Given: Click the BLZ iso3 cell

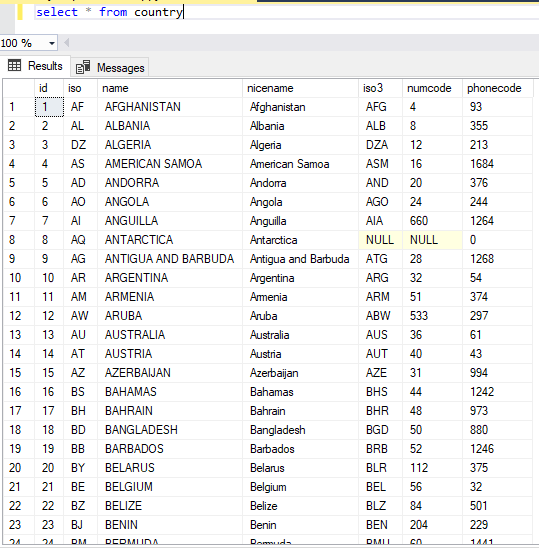Looking at the screenshot, I should click(381, 506).
